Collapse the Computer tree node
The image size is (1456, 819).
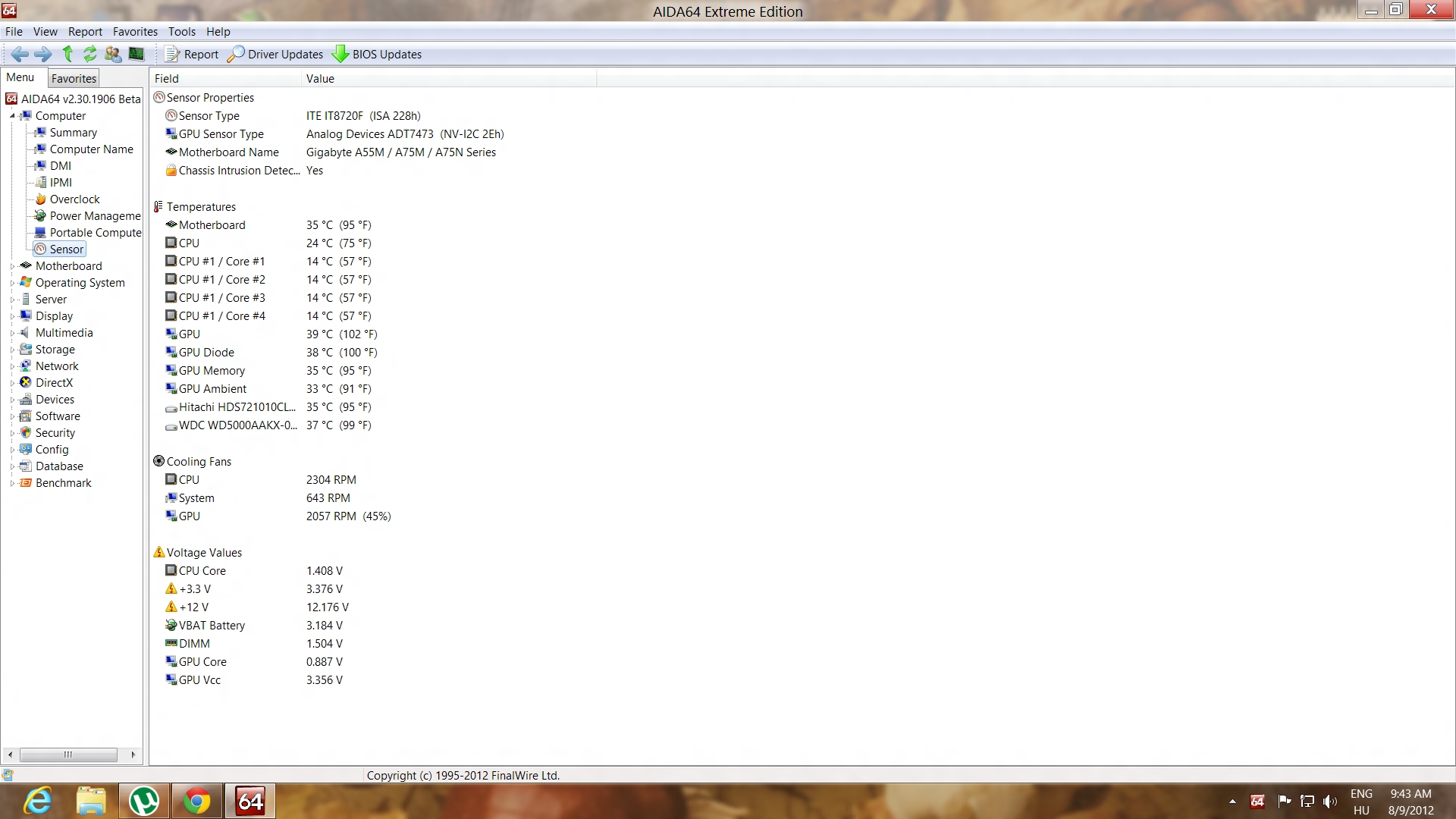(x=12, y=116)
